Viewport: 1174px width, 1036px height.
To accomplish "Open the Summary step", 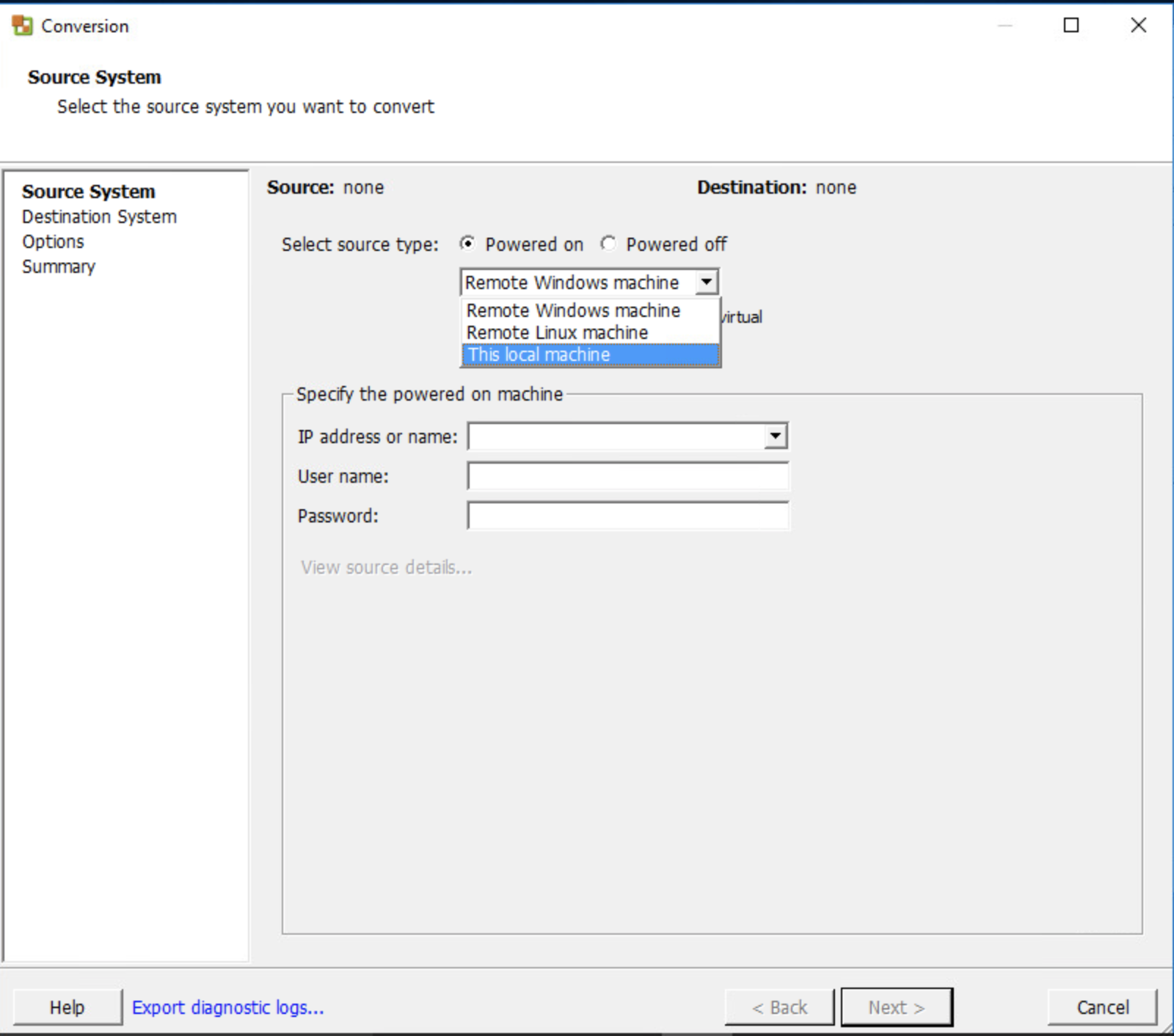I will tap(58, 266).
